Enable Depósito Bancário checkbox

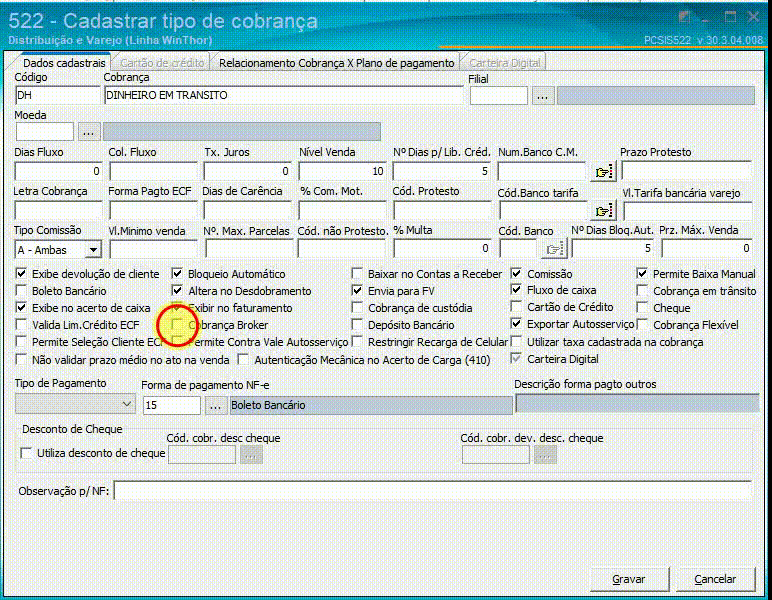(x=357, y=324)
